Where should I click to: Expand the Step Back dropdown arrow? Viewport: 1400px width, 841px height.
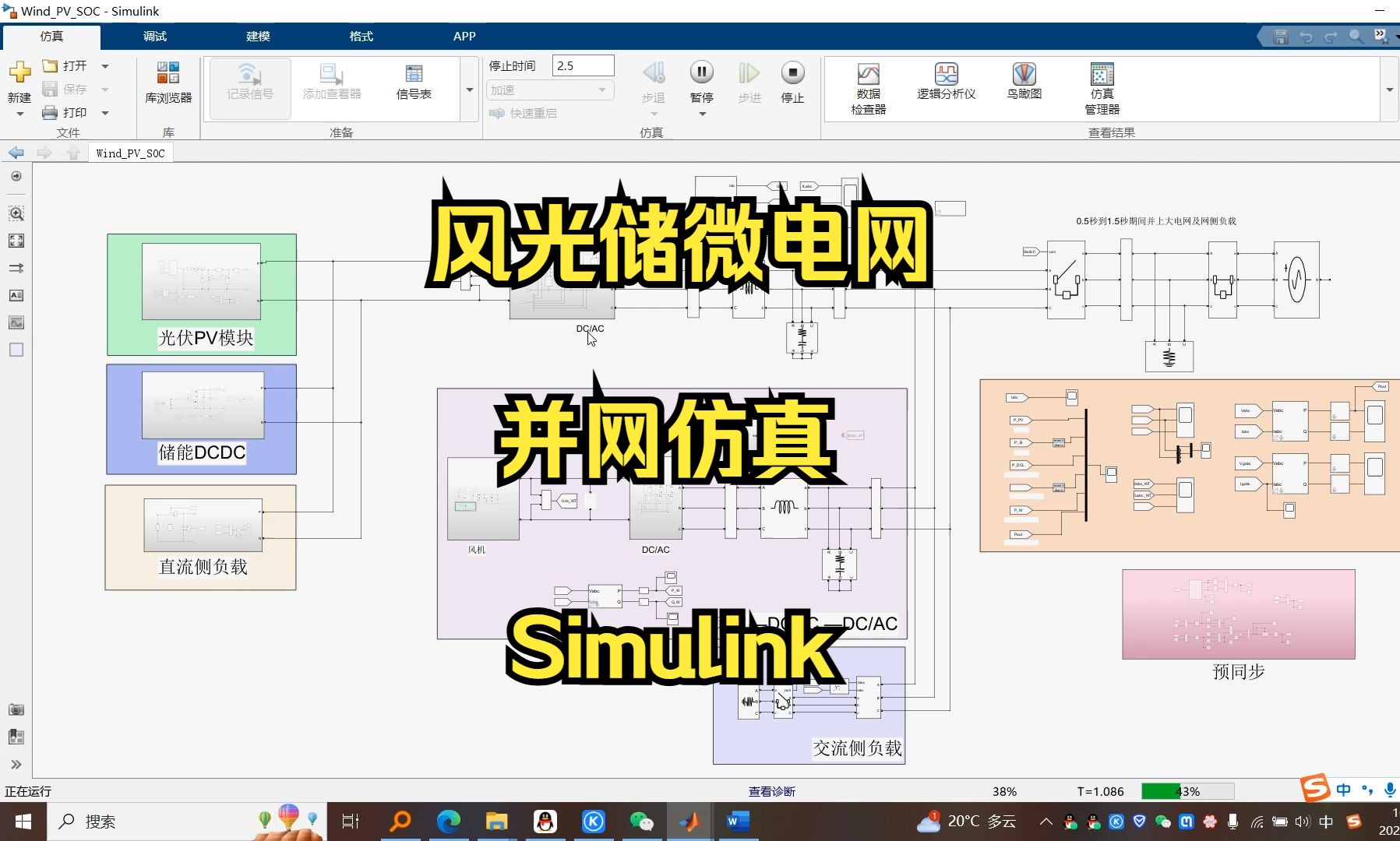point(654,114)
